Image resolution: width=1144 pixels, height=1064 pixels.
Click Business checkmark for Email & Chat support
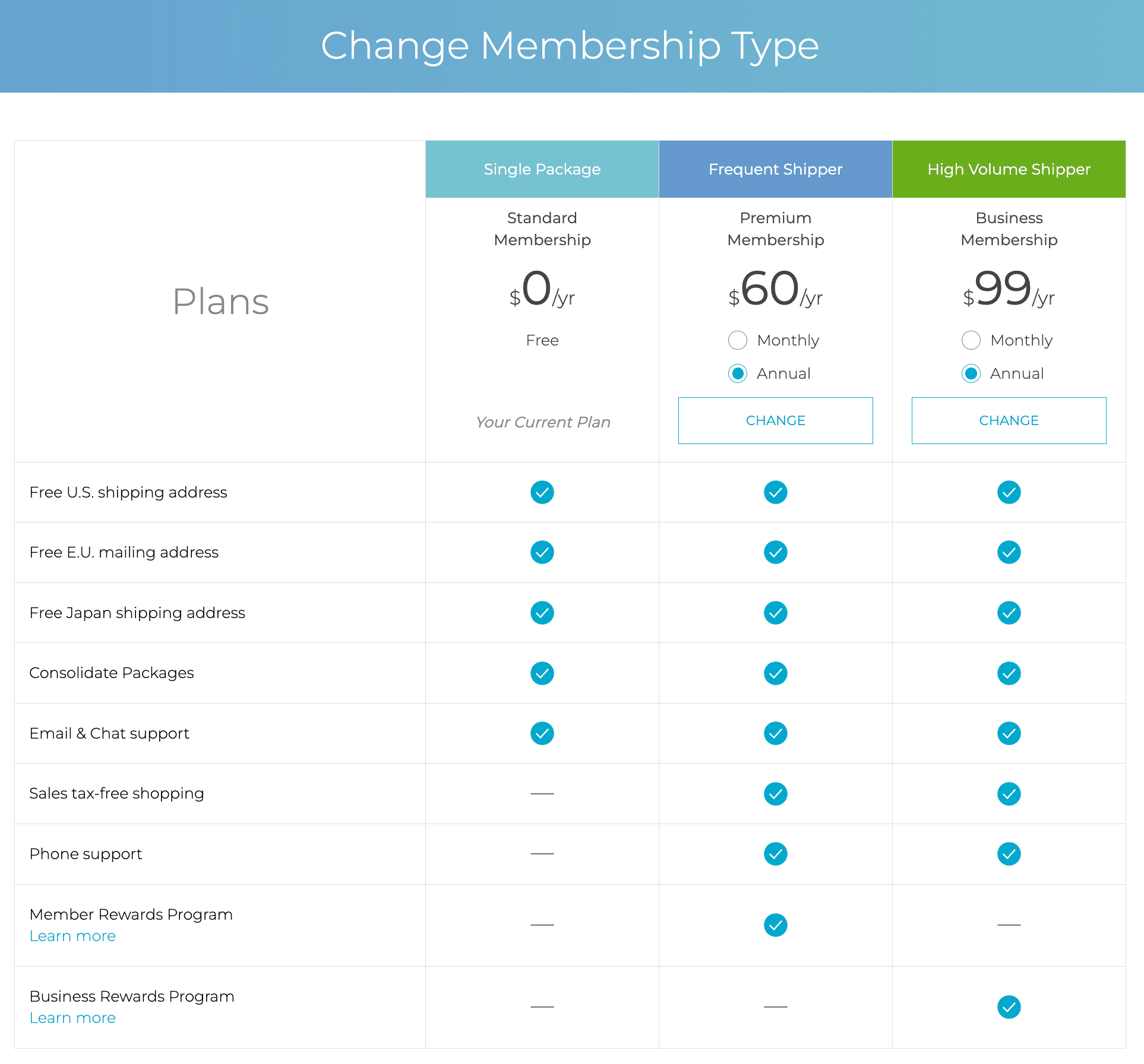click(x=1009, y=733)
